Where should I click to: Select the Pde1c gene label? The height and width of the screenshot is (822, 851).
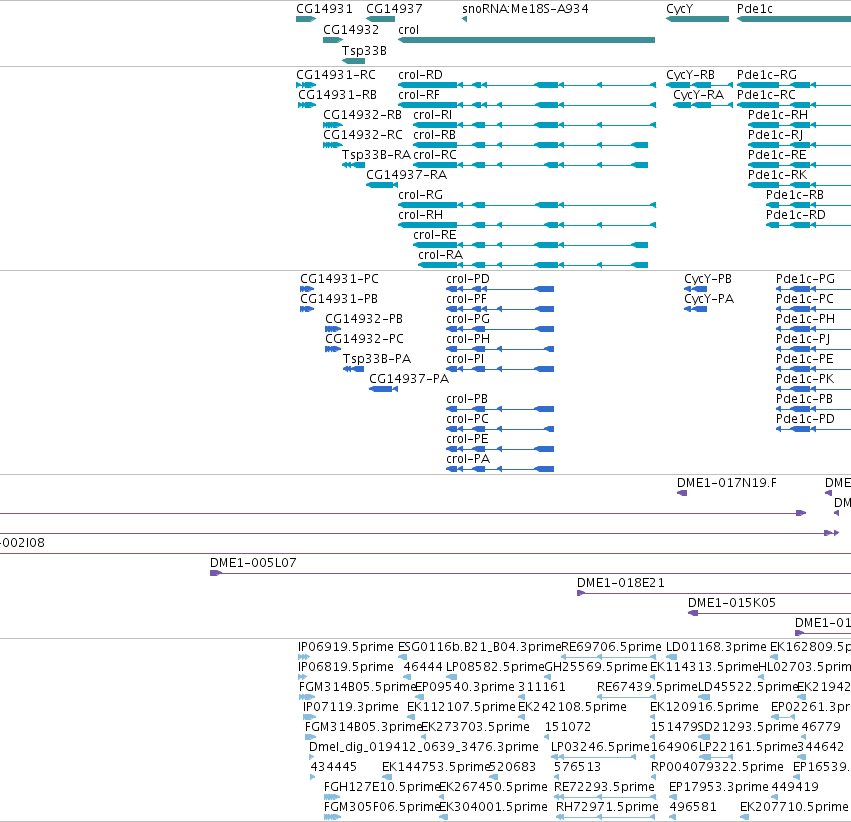[x=754, y=9]
